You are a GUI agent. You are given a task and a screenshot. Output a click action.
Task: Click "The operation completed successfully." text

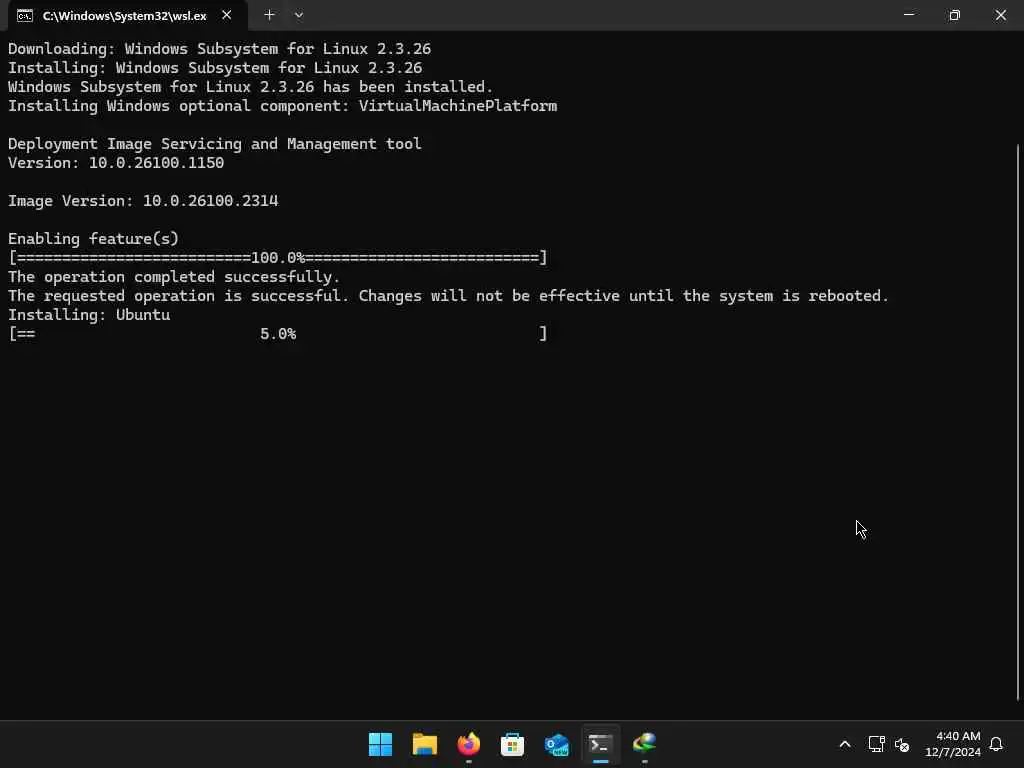click(174, 277)
